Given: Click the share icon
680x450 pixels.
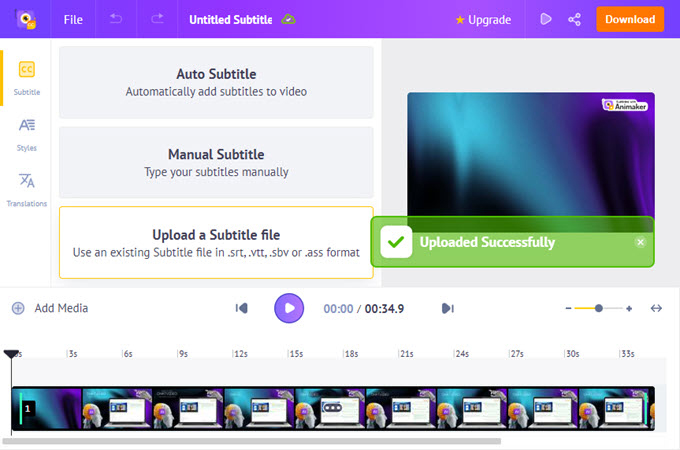Looking at the screenshot, I should click(x=575, y=19).
